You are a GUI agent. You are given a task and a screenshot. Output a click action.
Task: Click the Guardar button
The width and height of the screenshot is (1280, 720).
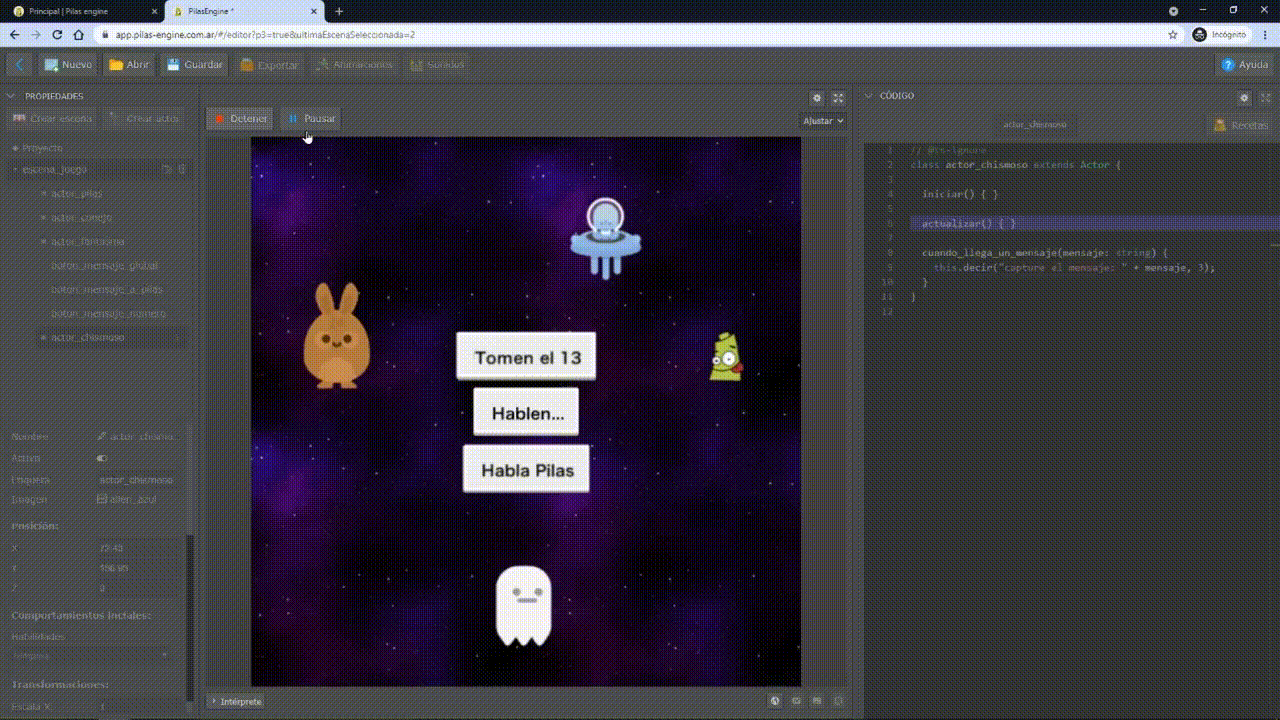pos(194,65)
